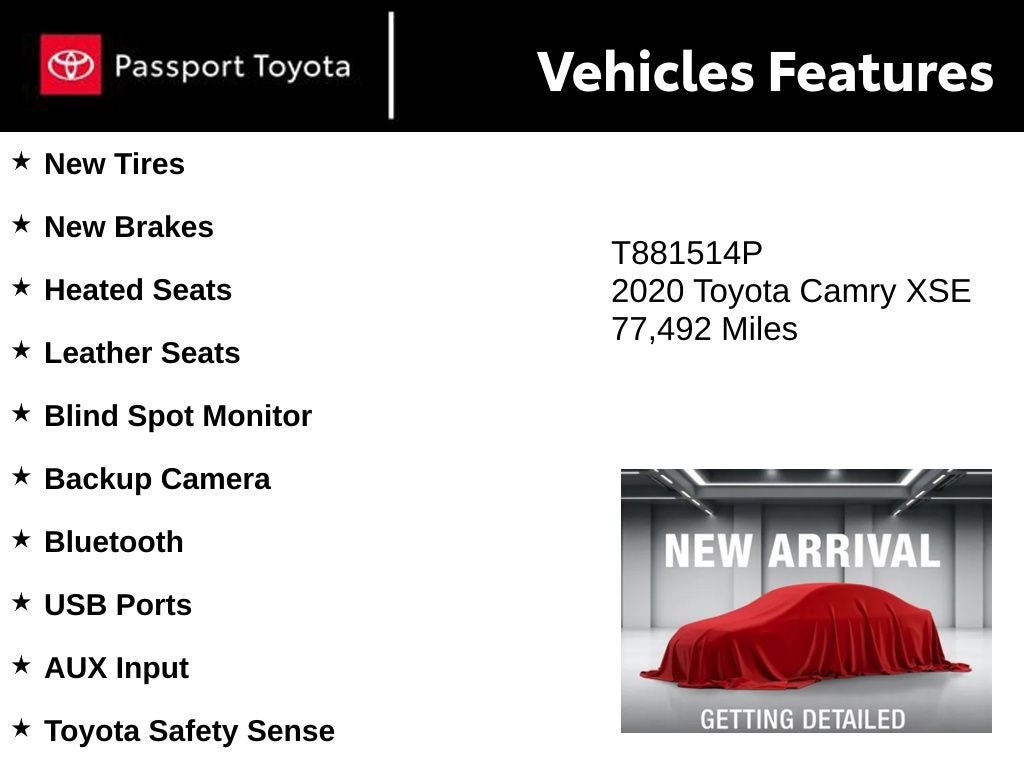Viewport: 1024px width, 768px height.
Task: Select the 2020 Toyota Camry XSE title
Action: 790,292
